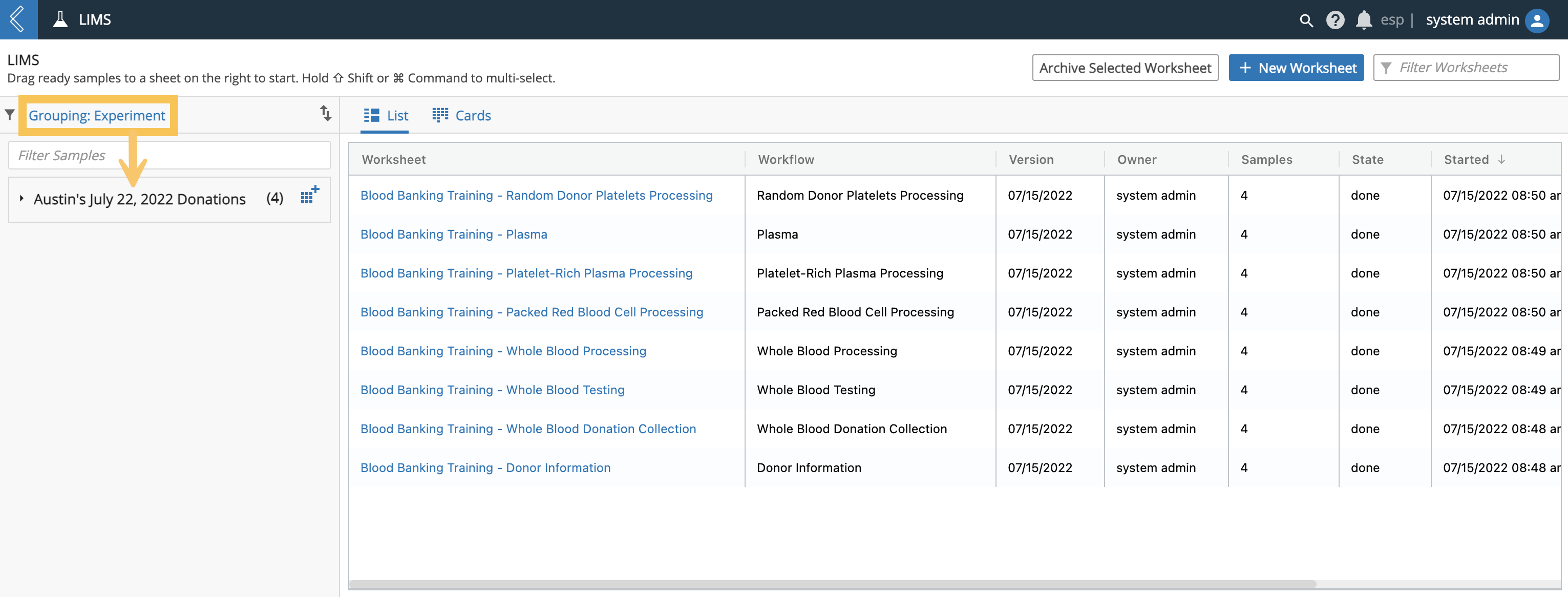Click add-to-worksheet grid plus icon
This screenshot has width=1568, height=597.
click(310, 195)
